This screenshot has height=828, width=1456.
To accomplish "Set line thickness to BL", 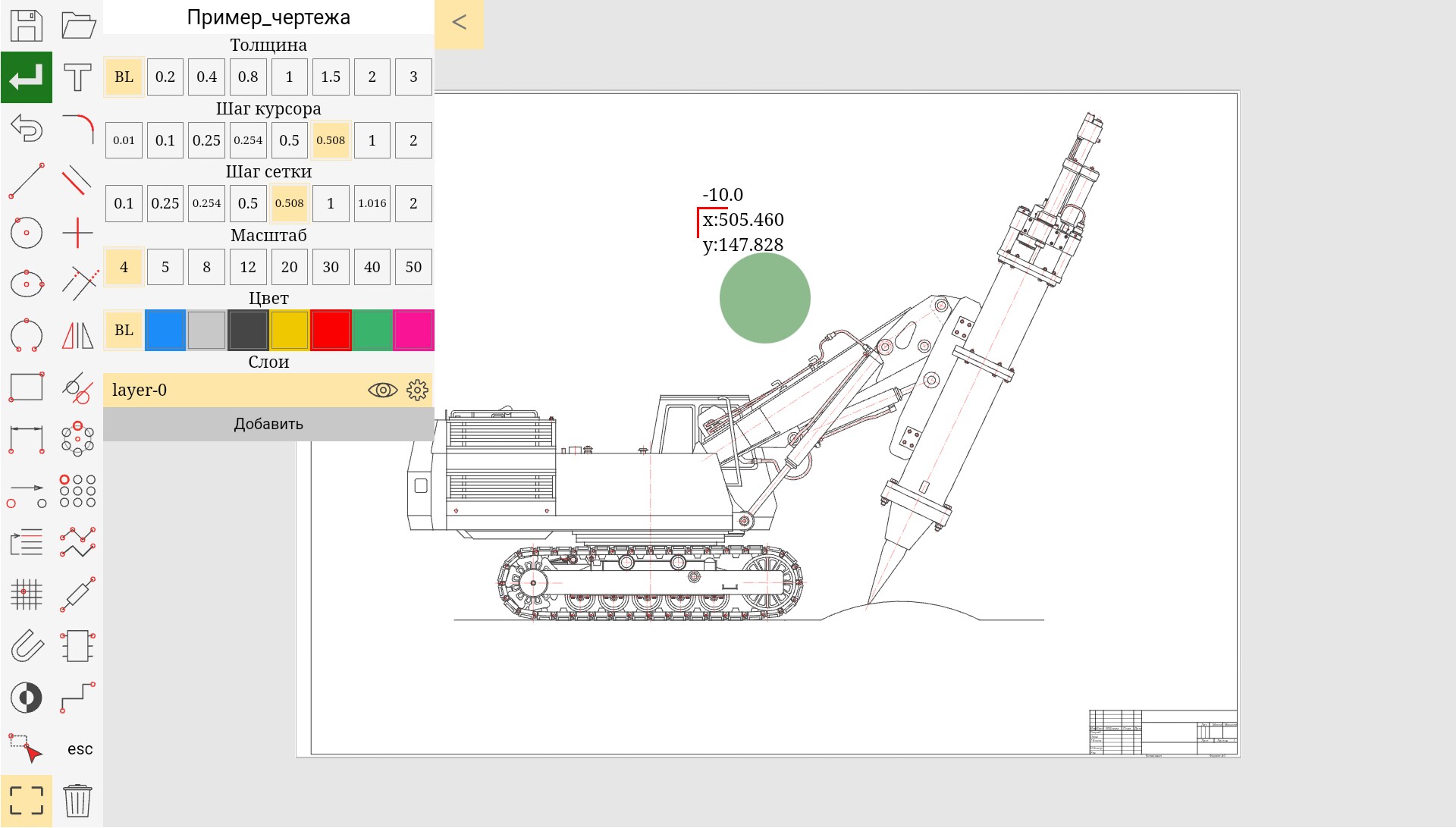I will pos(124,77).
